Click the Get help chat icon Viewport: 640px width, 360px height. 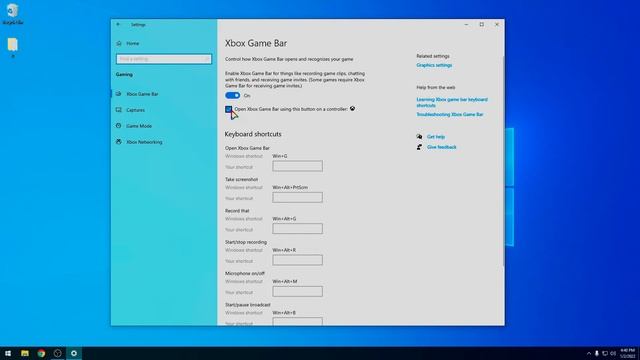tap(419, 137)
